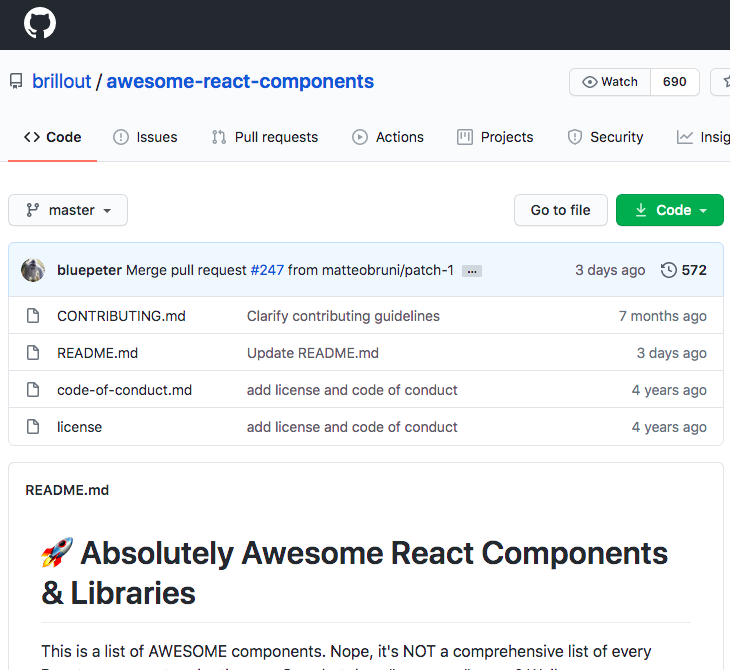Click the git branch icon in master button
Image resolution: width=730 pixels, height=670 pixels.
[x=33, y=210]
